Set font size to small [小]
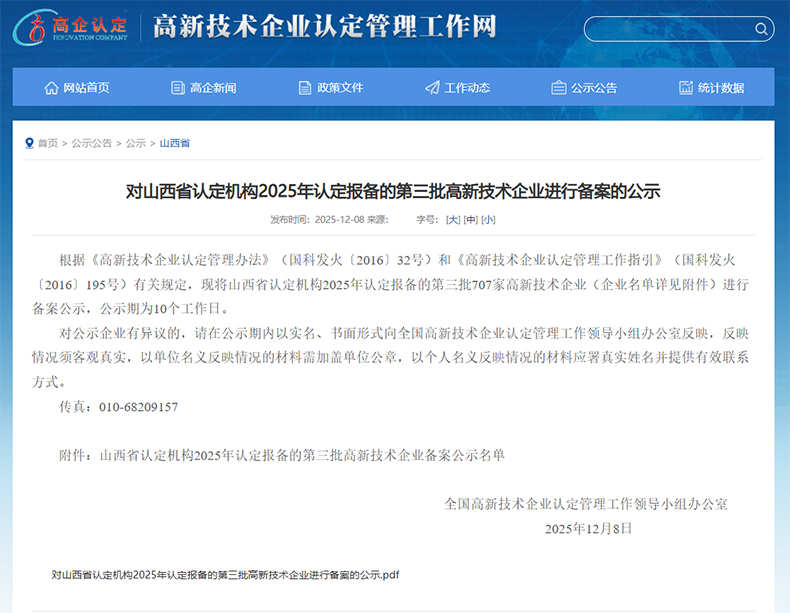This screenshot has height=613, width=790. (x=488, y=219)
